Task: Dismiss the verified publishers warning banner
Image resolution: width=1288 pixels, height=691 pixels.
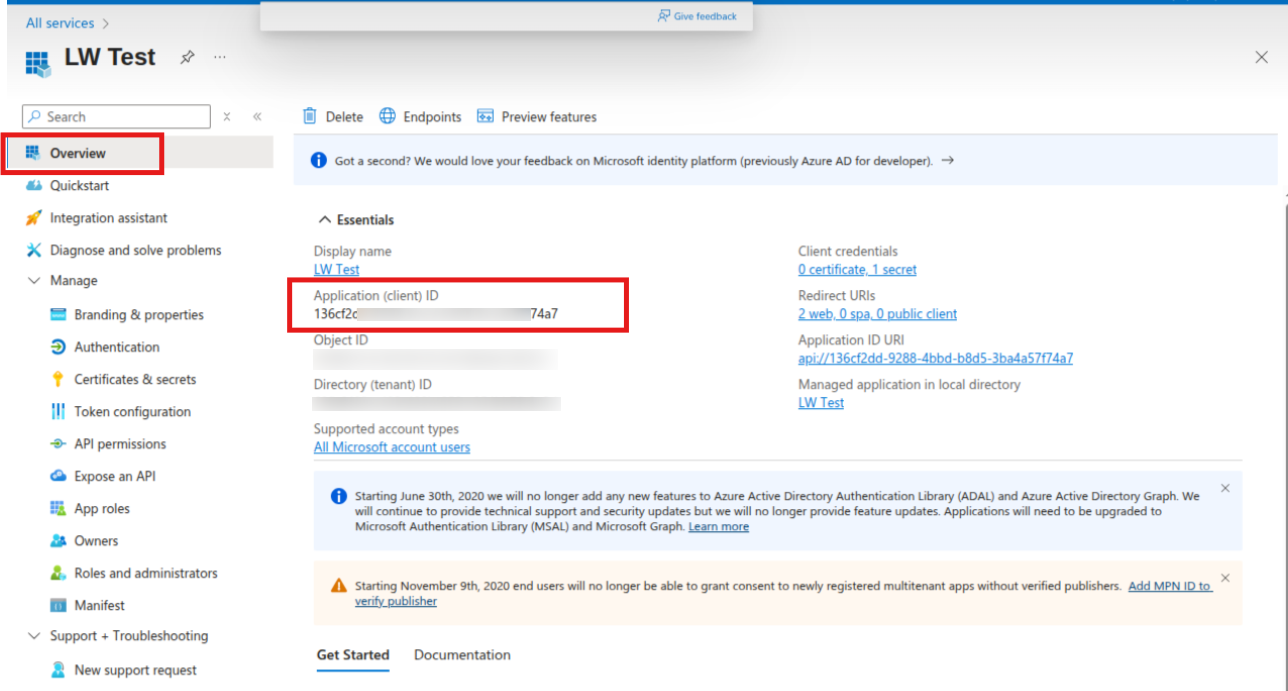Action: pos(1225,579)
